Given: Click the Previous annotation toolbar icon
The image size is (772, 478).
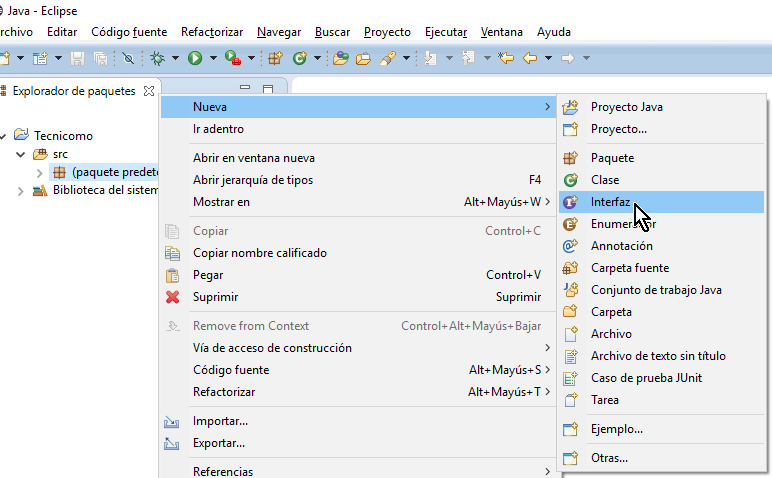Looking at the screenshot, I should tap(468, 58).
